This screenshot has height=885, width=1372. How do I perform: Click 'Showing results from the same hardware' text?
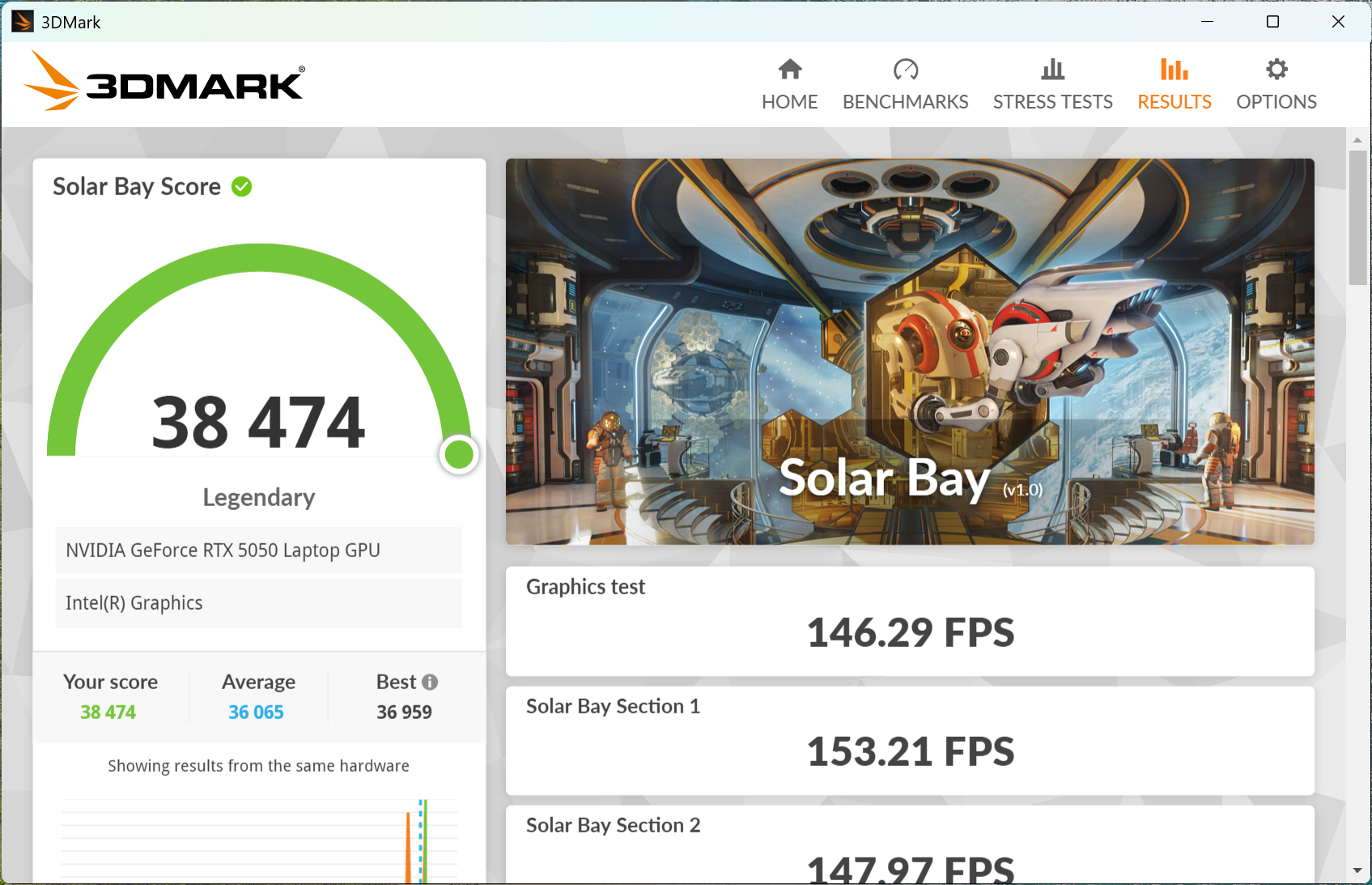coord(259,766)
